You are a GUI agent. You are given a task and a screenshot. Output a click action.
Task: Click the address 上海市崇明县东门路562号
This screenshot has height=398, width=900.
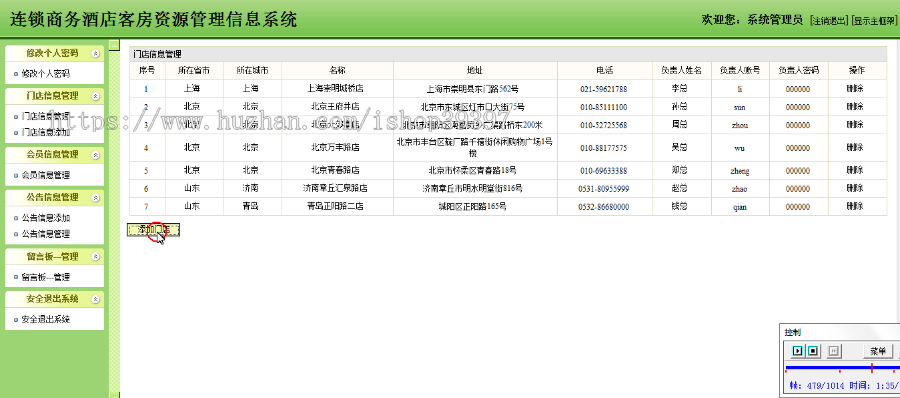pos(473,89)
